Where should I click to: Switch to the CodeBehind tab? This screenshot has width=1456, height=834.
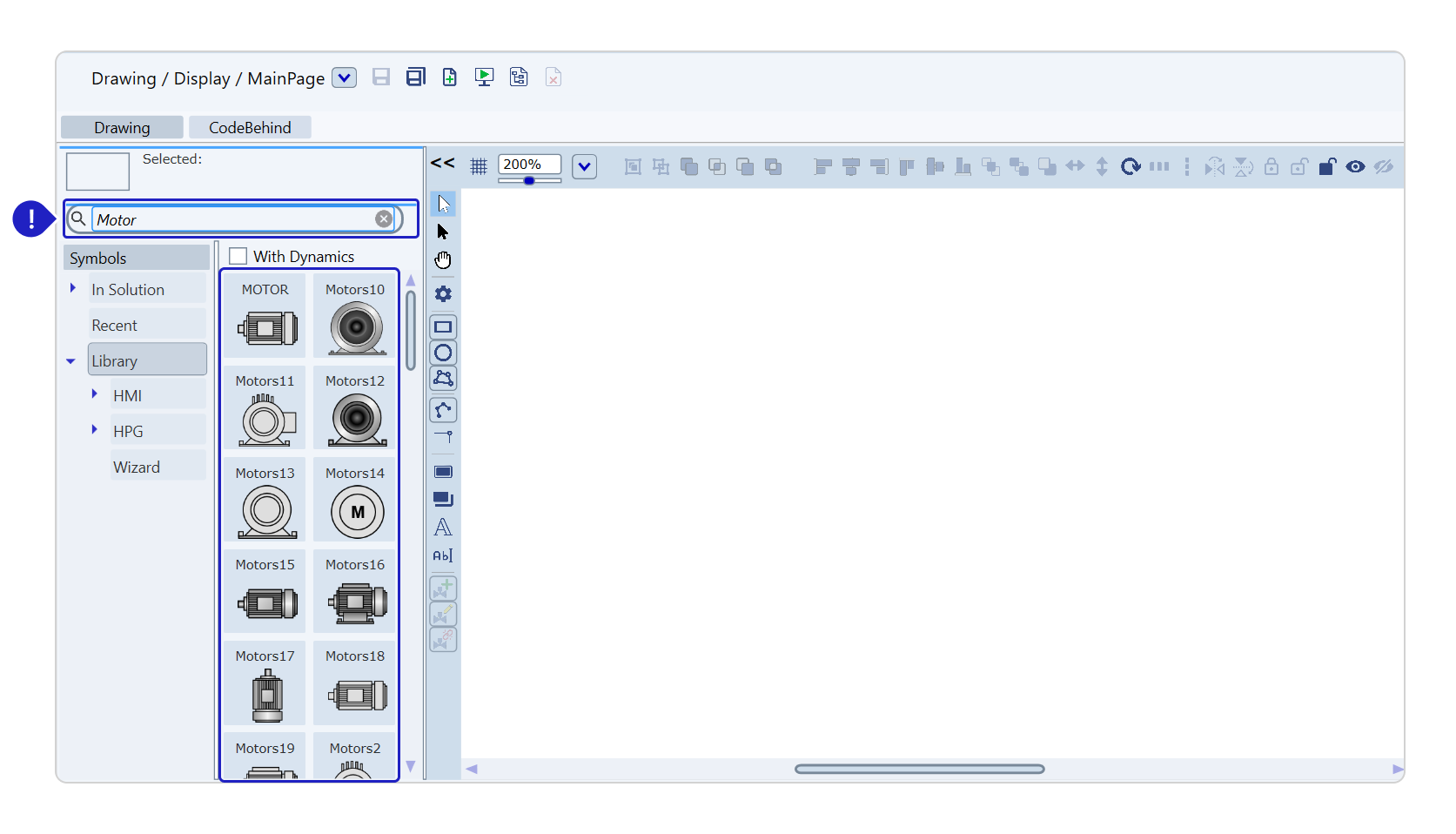250,128
